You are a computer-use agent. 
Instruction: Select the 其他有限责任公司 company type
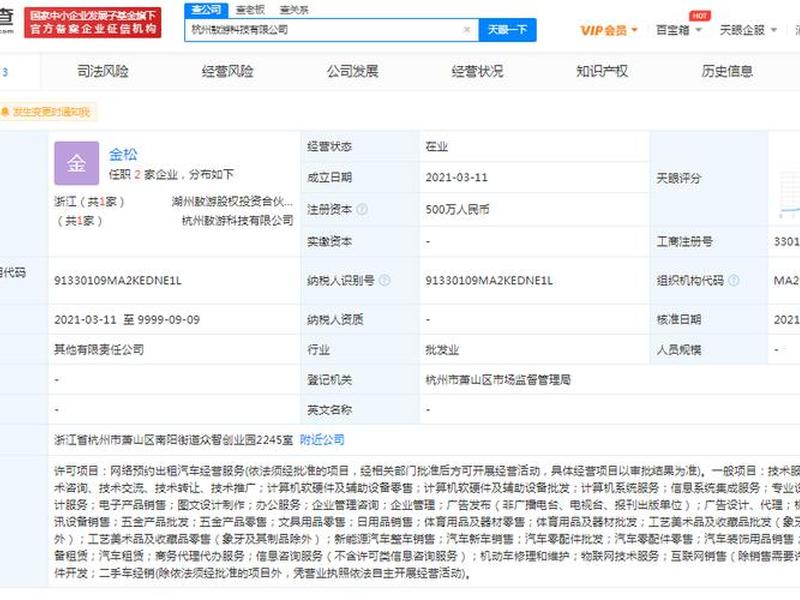(x=99, y=350)
